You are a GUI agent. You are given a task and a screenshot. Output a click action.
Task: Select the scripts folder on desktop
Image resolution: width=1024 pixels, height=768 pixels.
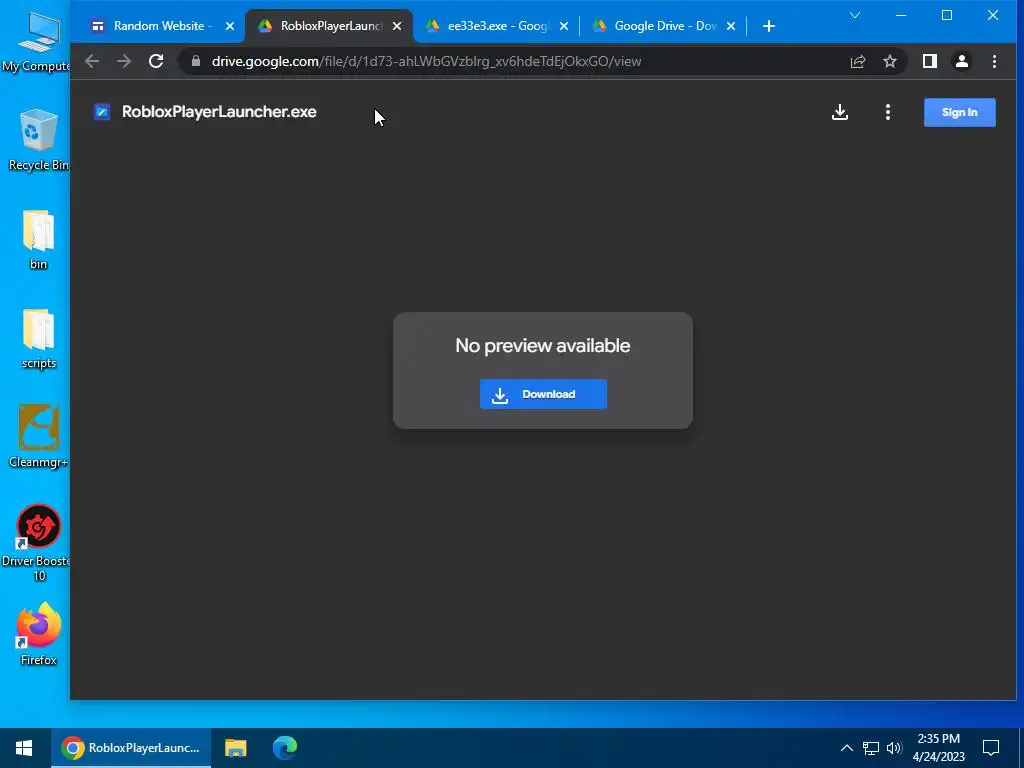39,339
